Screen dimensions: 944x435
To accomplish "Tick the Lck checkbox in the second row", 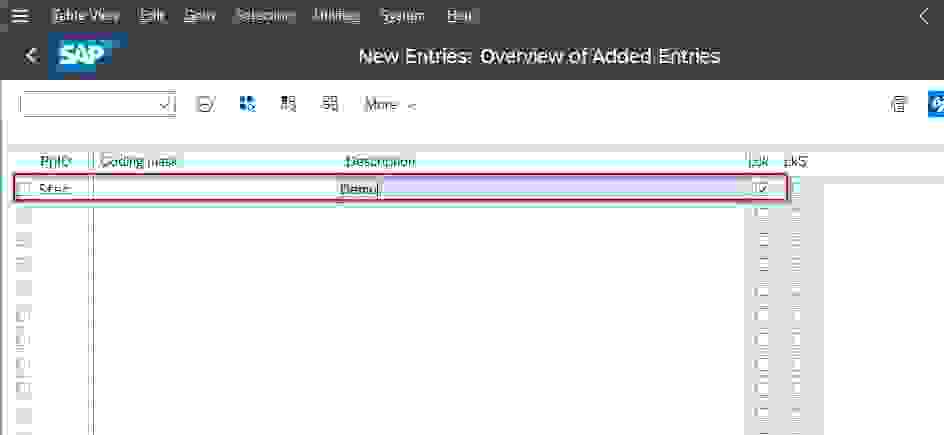I will [x=763, y=213].
